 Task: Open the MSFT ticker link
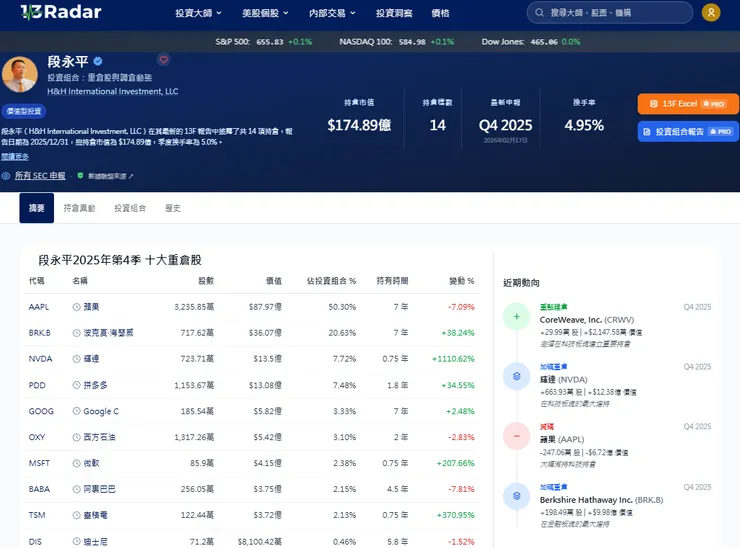[39, 463]
